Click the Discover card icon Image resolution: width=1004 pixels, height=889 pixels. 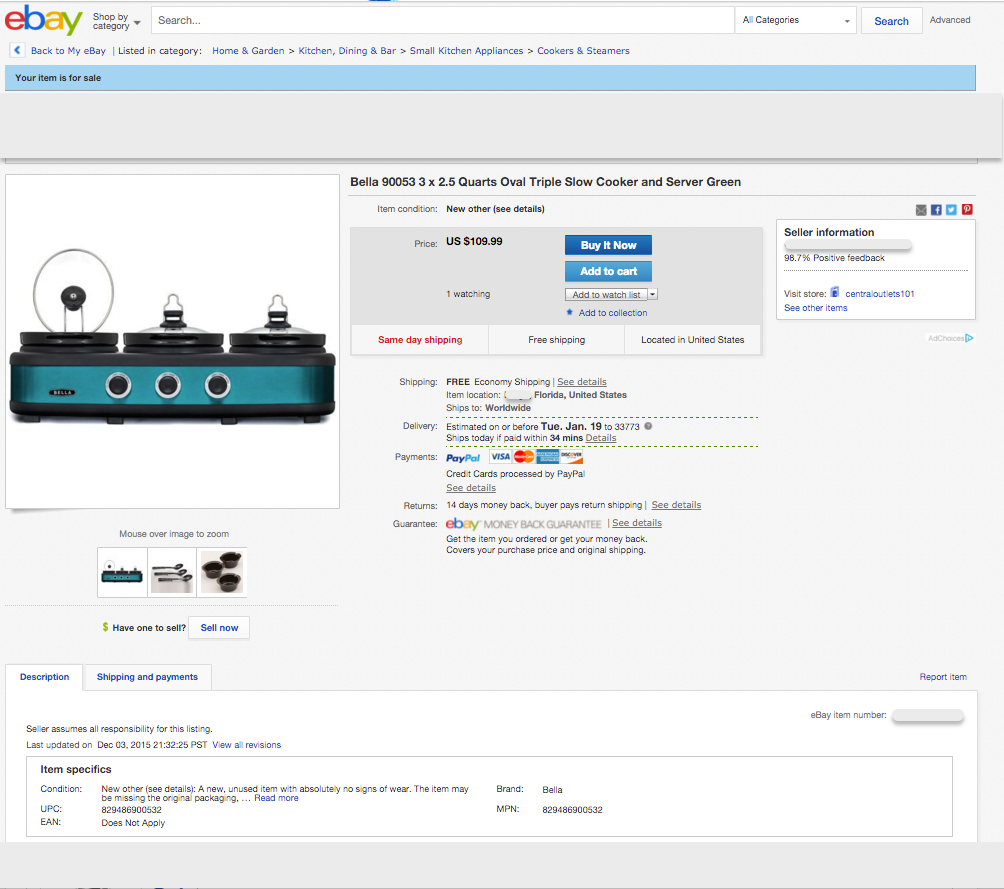(x=571, y=457)
